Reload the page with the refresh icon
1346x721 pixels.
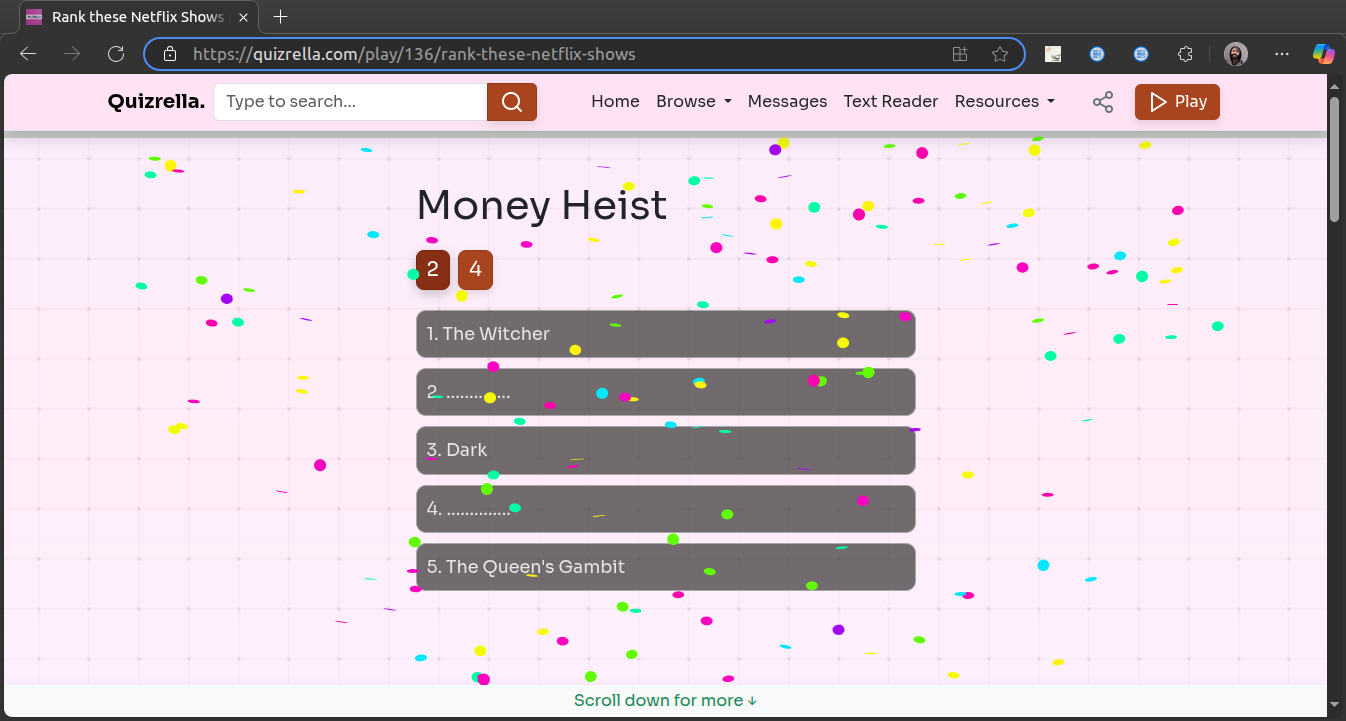pyautogui.click(x=115, y=54)
